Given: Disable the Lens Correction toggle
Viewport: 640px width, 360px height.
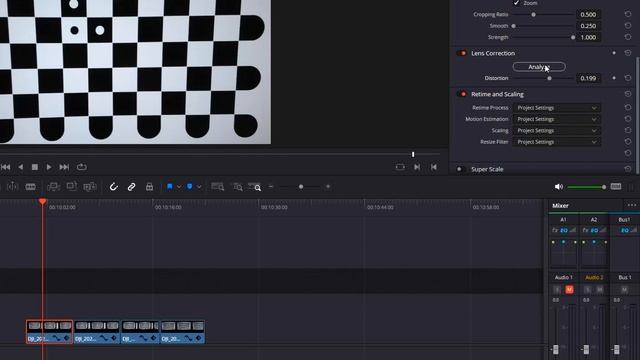Looking at the screenshot, I should 462,53.
